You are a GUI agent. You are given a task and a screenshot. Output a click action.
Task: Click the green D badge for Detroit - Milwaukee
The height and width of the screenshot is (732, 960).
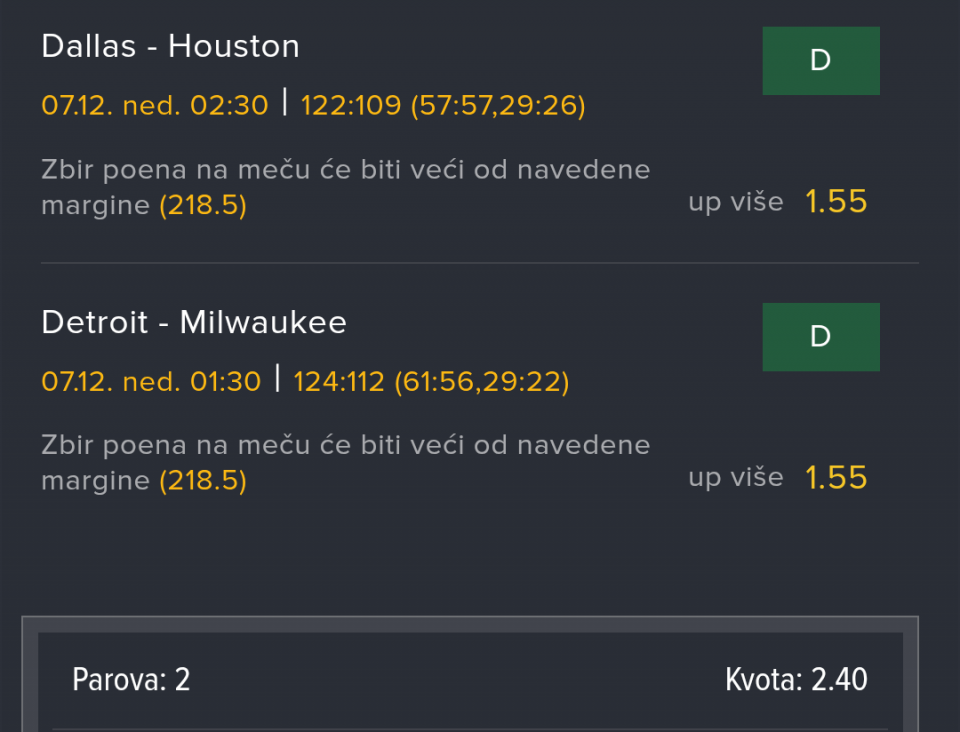820,337
